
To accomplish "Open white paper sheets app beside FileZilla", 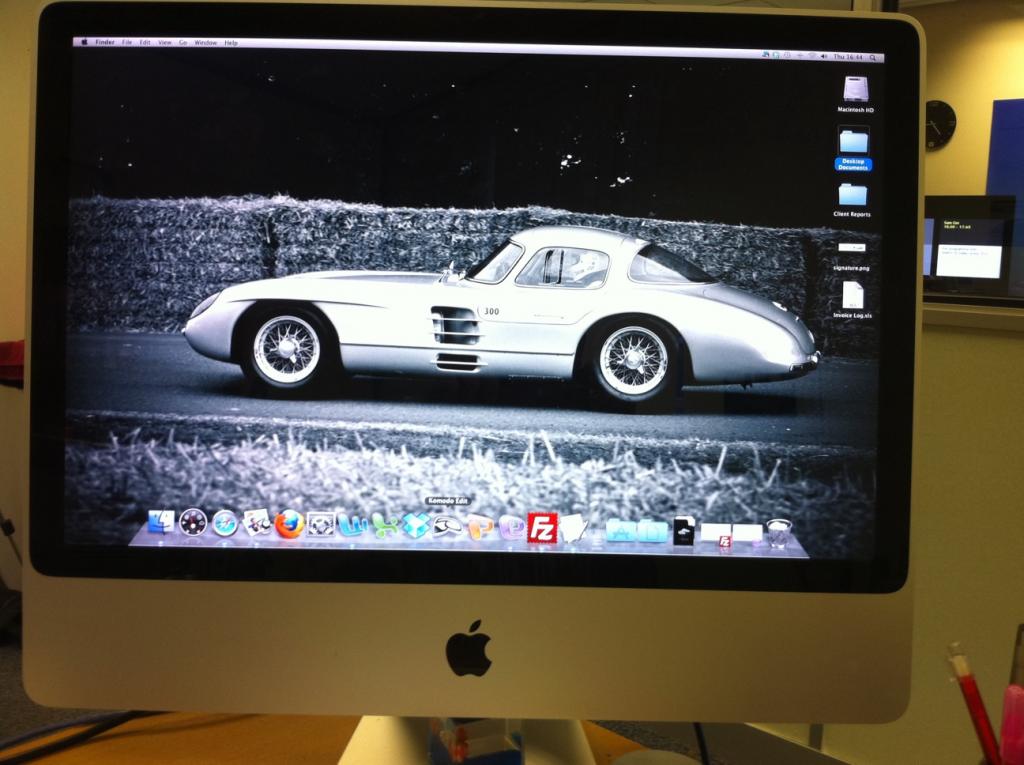I will pos(573,528).
